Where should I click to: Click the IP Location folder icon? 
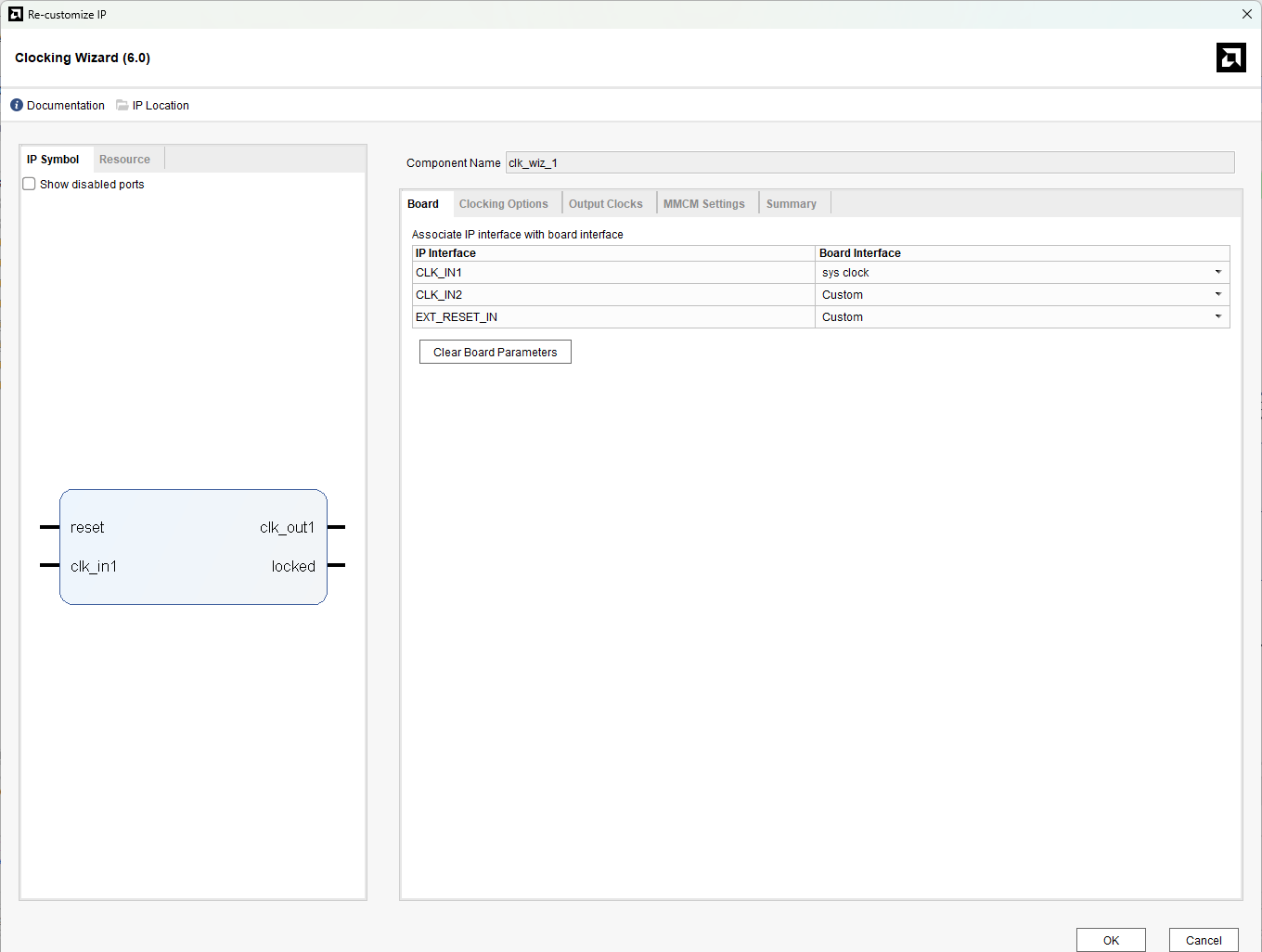click(x=122, y=106)
